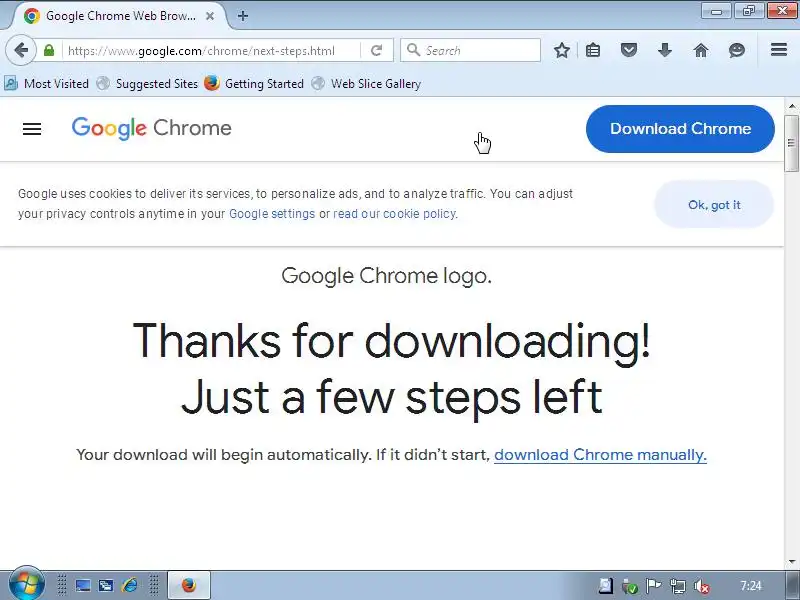Open the Downloads arrow icon
This screenshot has width=800, height=600.
[x=665, y=50]
